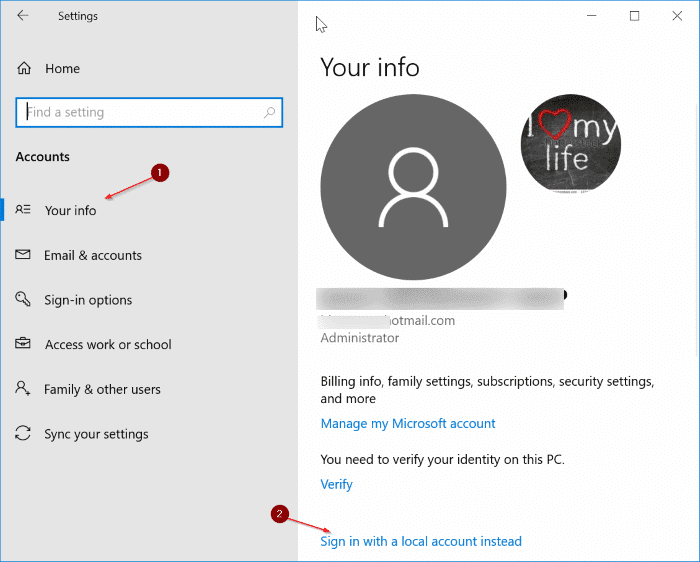Click 'You need to verify your identity' text

point(442,459)
